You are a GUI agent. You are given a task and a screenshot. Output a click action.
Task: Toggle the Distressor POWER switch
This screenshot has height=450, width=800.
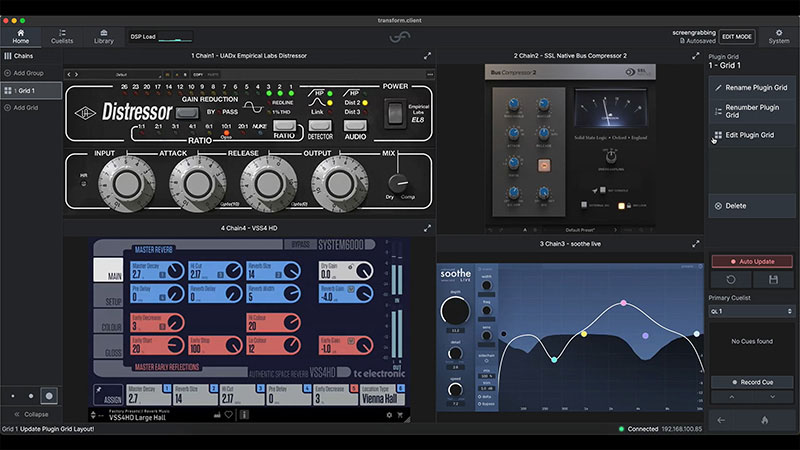pyautogui.click(x=395, y=113)
